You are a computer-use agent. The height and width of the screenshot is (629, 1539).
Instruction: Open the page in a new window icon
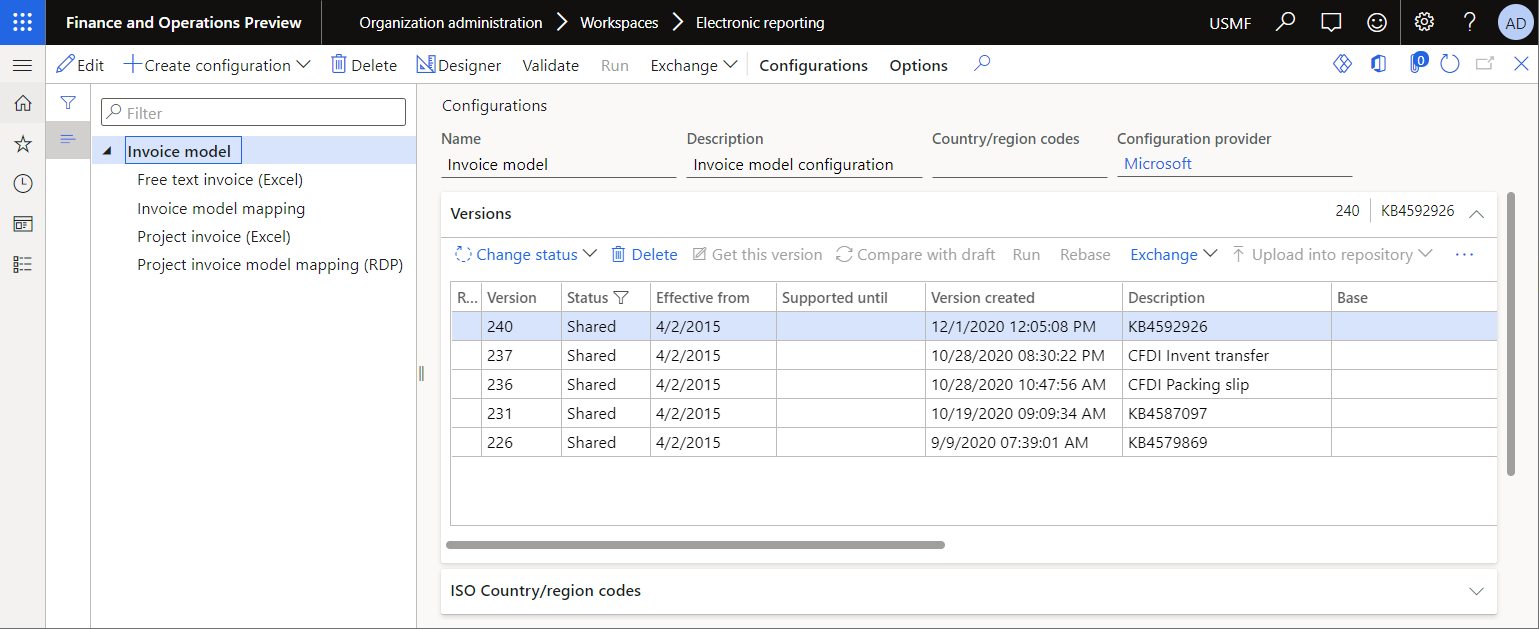(1483, 63)
